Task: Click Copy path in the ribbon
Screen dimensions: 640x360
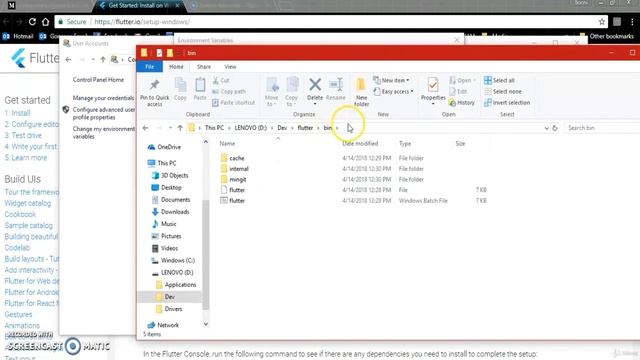Action: pos(229,91)
